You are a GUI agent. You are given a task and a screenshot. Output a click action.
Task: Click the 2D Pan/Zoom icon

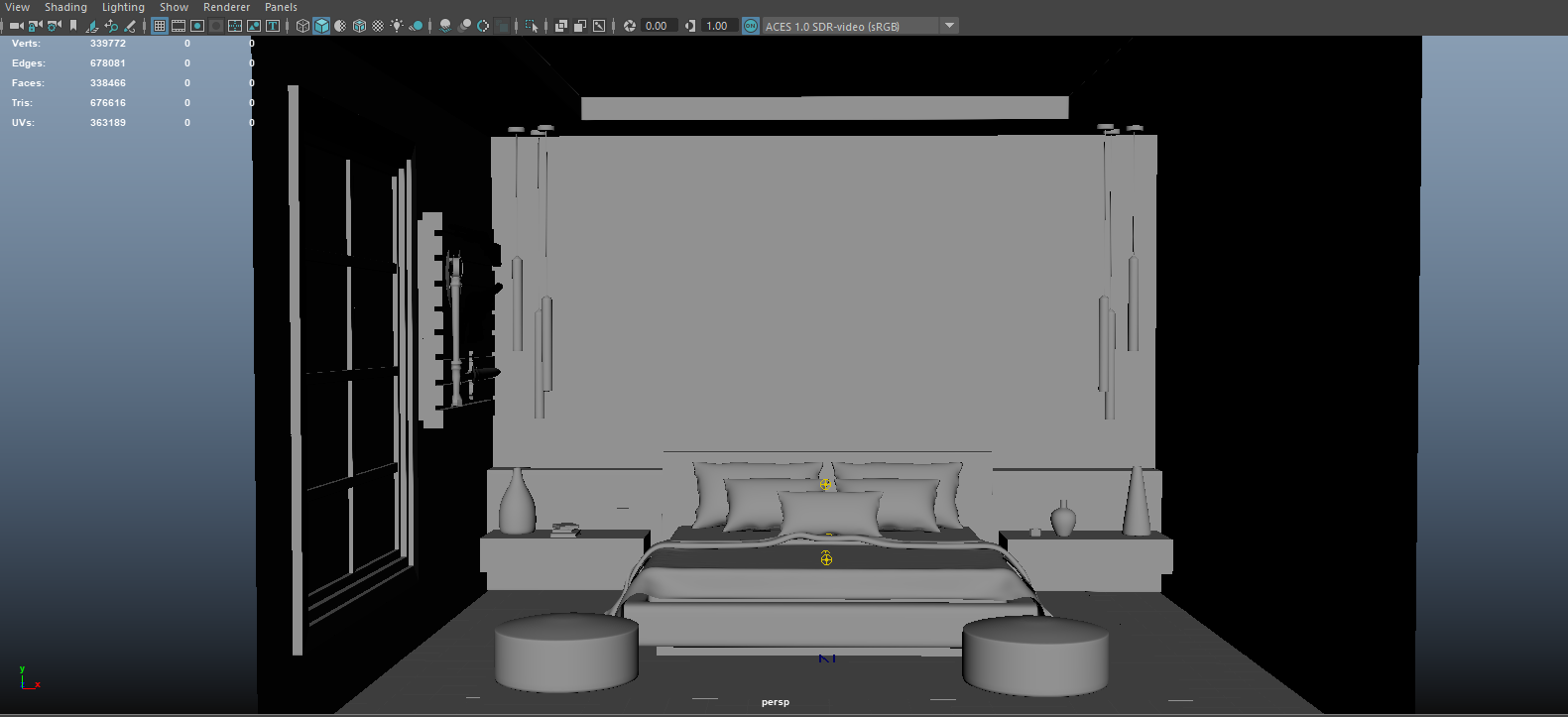click(x=111, y=26)
